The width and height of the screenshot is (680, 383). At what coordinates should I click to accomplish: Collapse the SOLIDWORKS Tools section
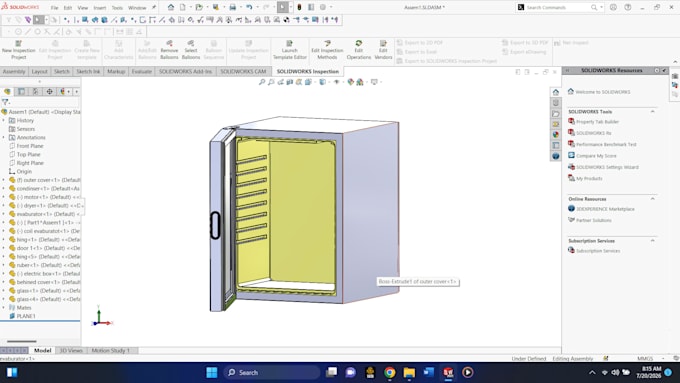[x=652, y=111]
